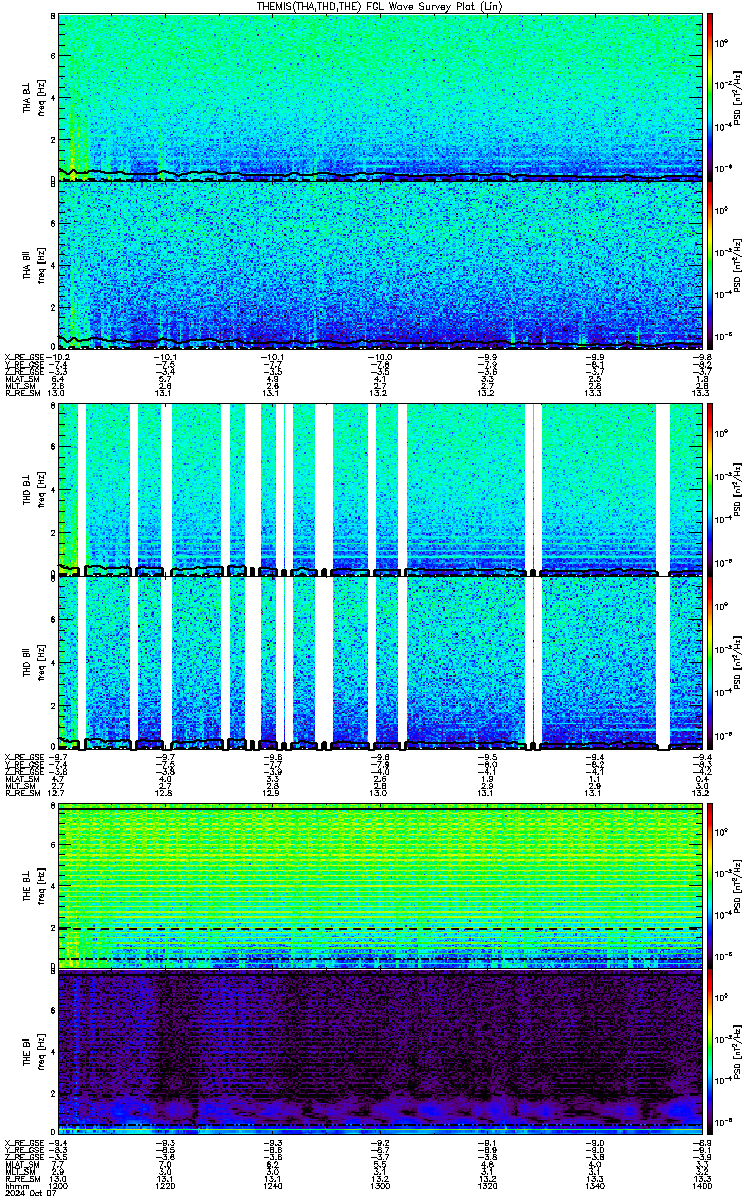Select the 'THA B⊥' axis label
Image resolution: width=750 pixels, height=1200 pixels.
[27, 97]
